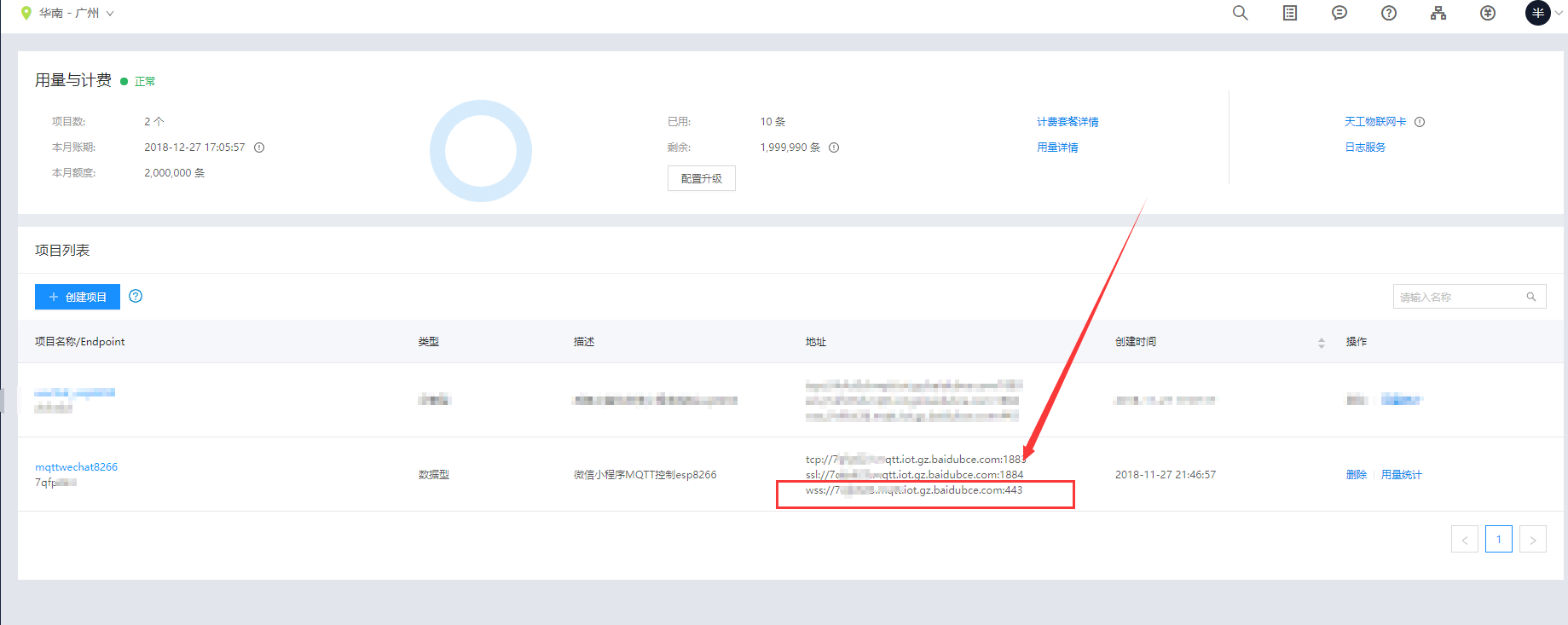Click the 创建项目 button
This screenshot has width=1568, height=625.
coord(78,297)
